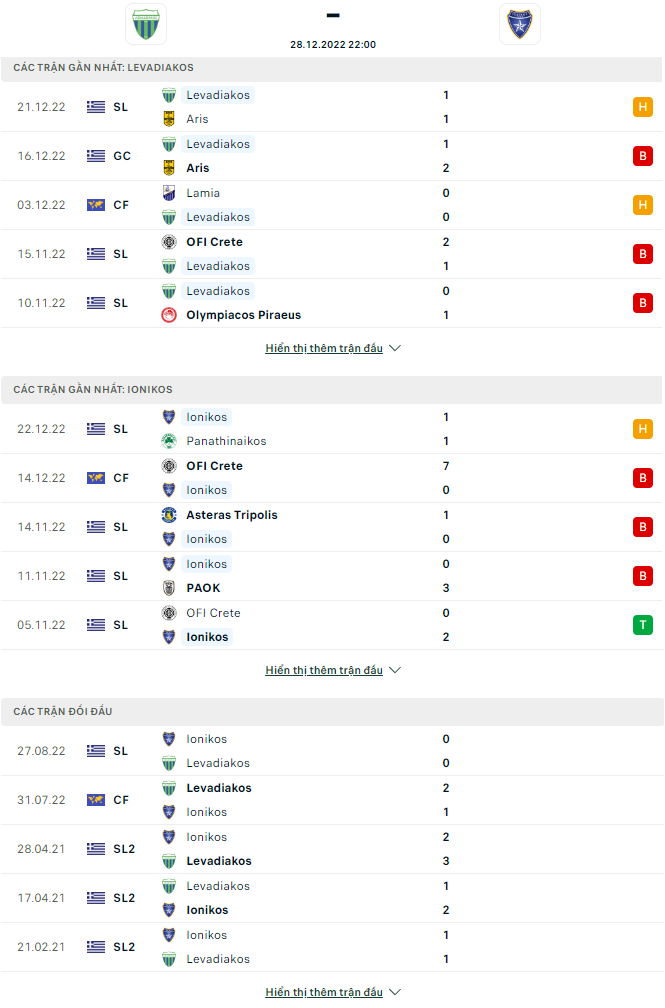
Task: Click the PAOK team logo
Action: click(169, 588)
